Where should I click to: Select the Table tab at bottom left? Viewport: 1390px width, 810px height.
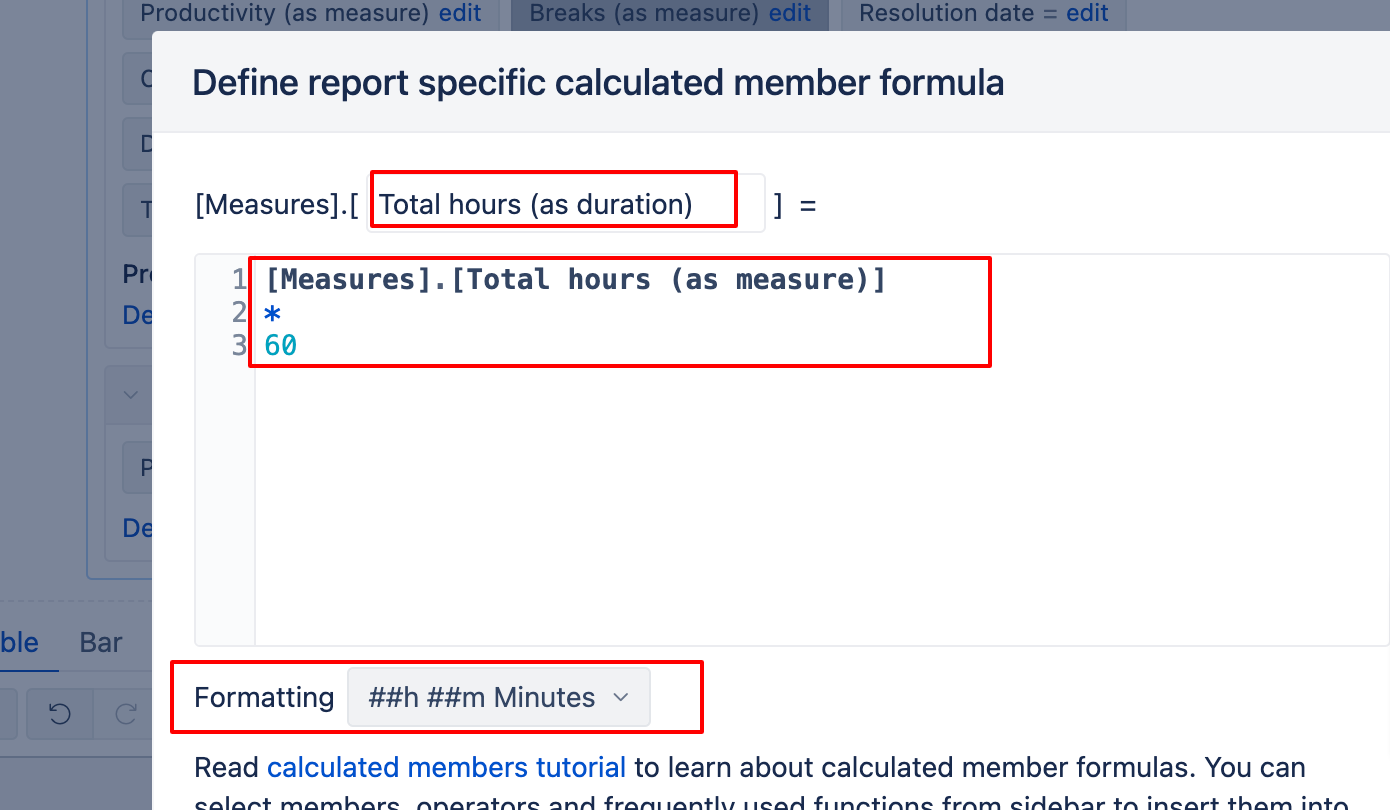pos(19,642)
